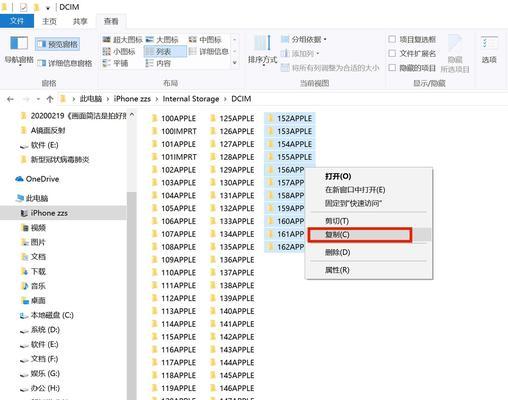Image resolution: width=508 pixels, height=400 pixels.
Task: Choose medium icons layout
Action: pos(205,40)
